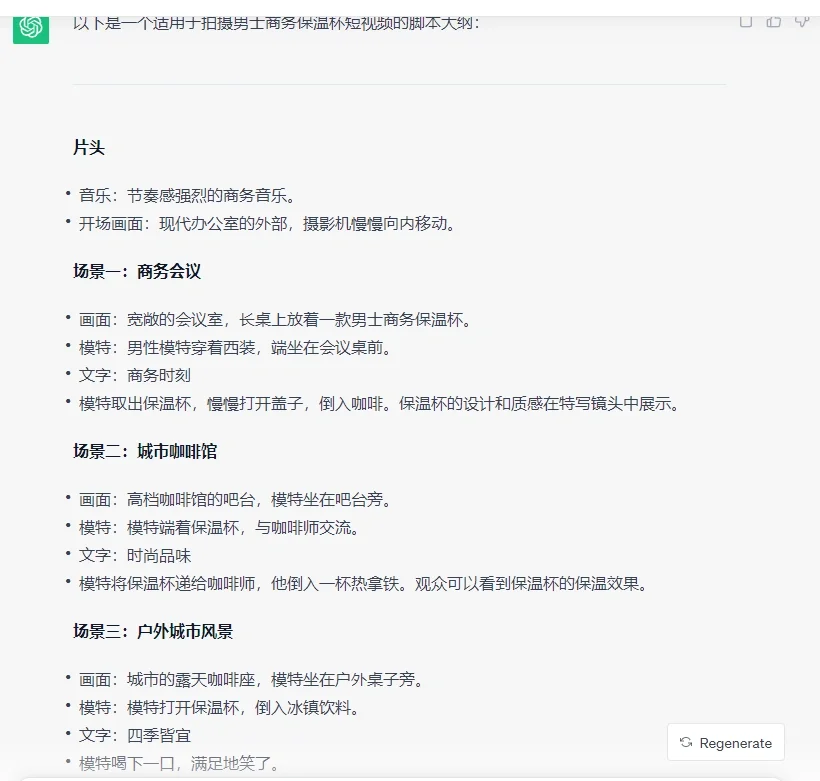Click the Regenerate button

725,743
